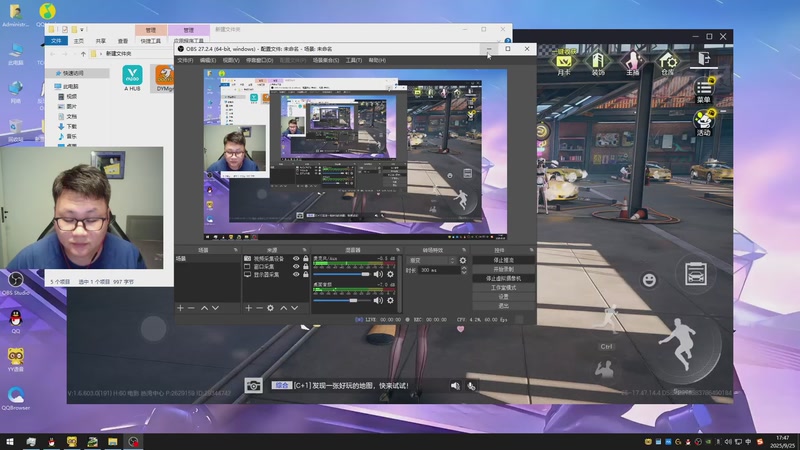Move scene down in Scenes panel
The image size is (800, 450).
coord(215,308)
